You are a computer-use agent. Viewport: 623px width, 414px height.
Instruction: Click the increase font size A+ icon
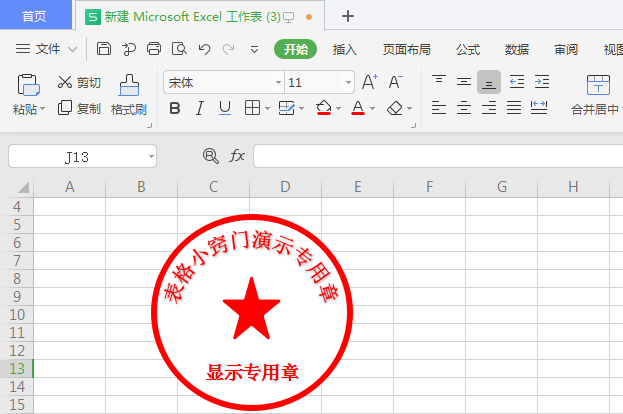click(x=369, y=82)
